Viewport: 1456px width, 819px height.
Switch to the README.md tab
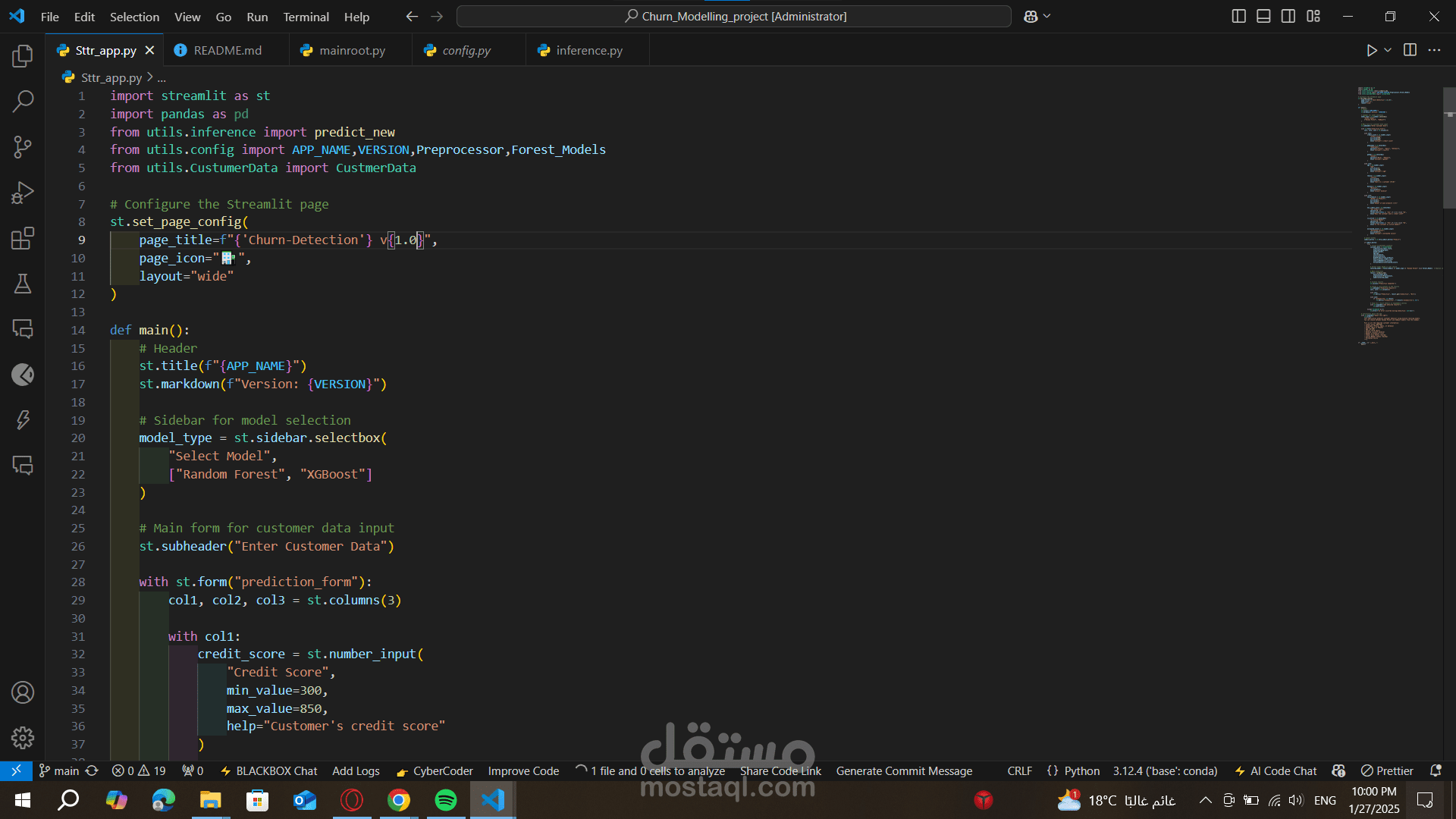[x=227, y=50]
